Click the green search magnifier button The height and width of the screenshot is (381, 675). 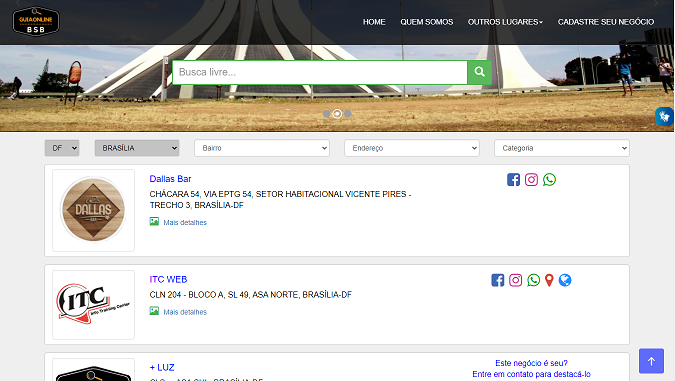point(480,72)
